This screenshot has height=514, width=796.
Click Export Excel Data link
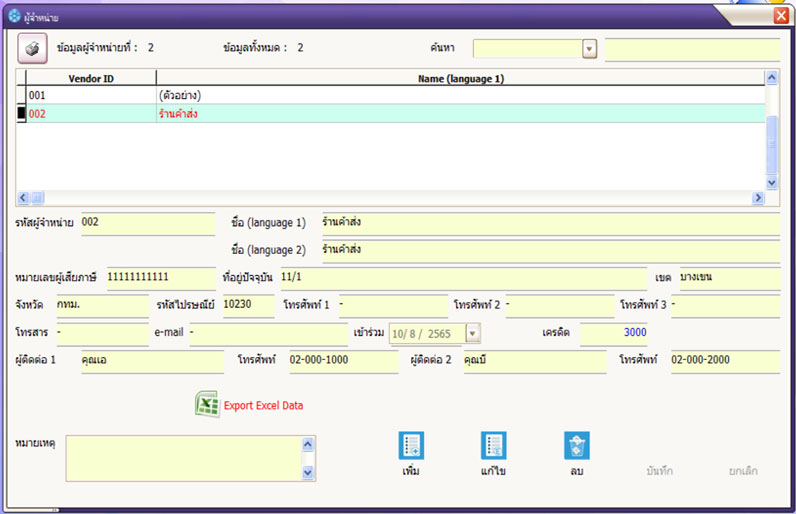click(x=263, y=405)
